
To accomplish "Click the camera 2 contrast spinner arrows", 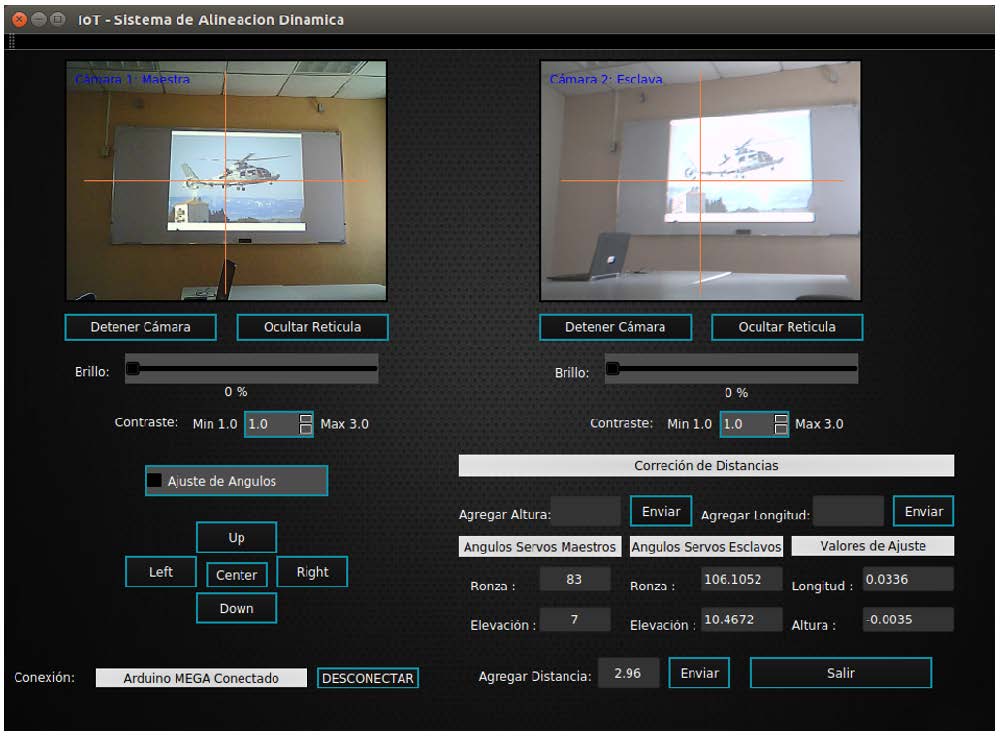I will click(x=781, y=424).
